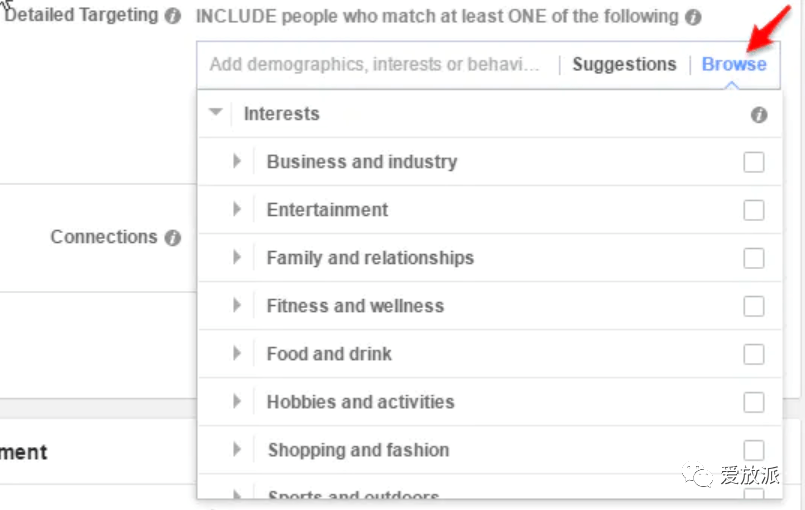This screenshot has width=805, height=510.
Task: Click info icon next to Connections
Action: pos(172,238)
